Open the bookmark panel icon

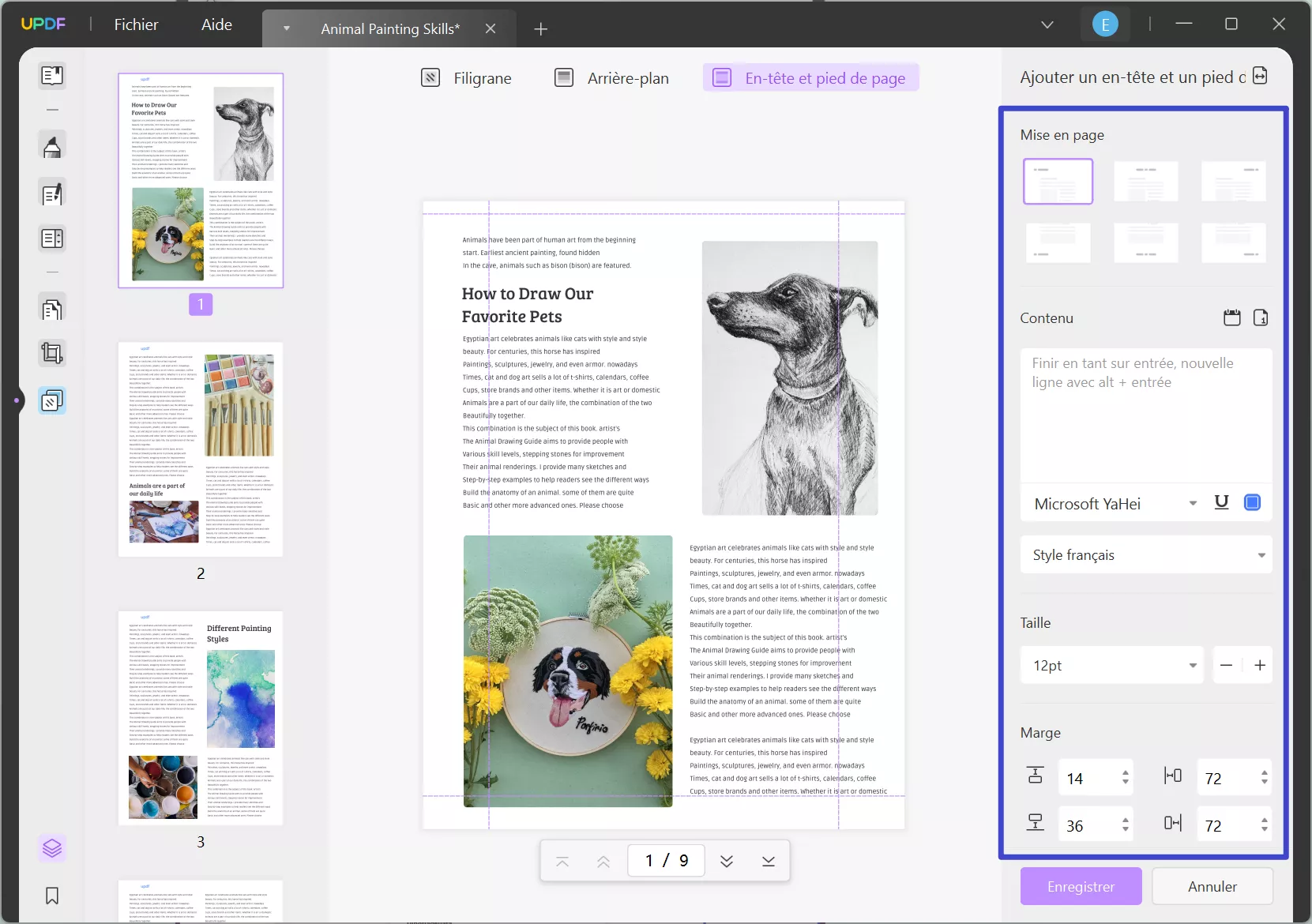pyautogui.click(x=52, y=896)
